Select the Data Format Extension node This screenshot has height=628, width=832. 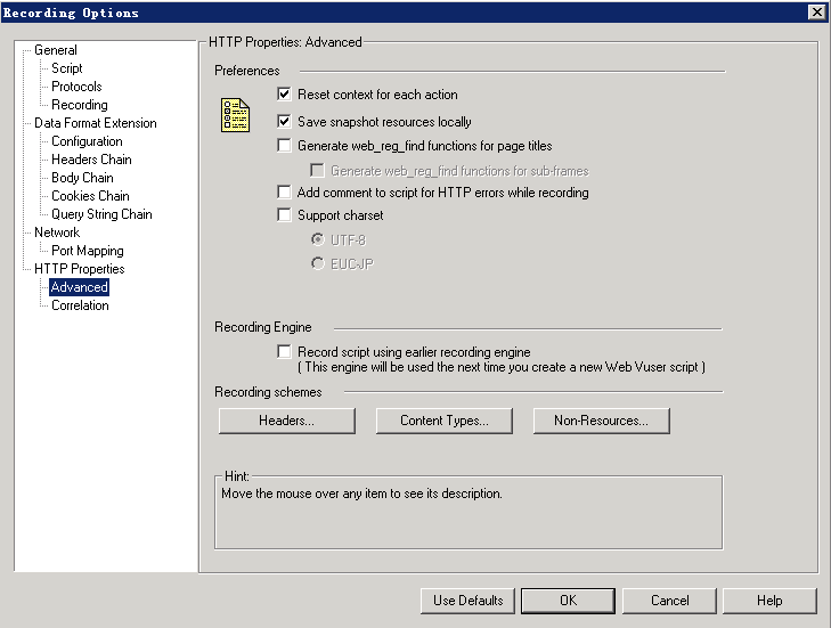(96, 123)
